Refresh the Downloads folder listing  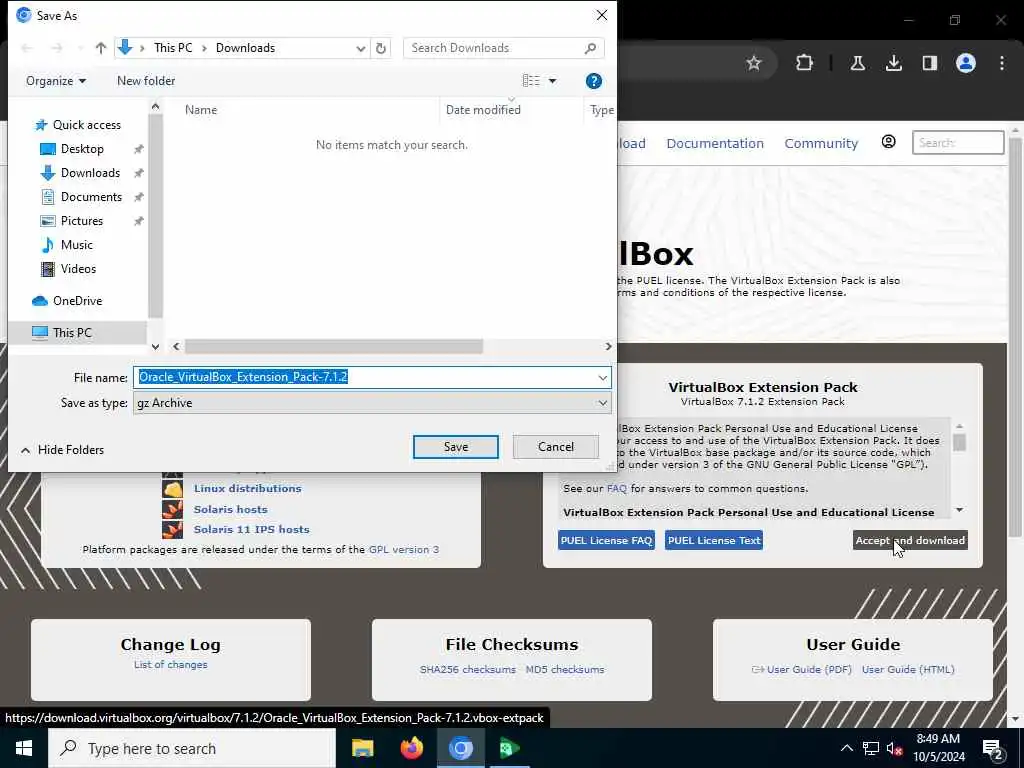[x=381, y=48]
